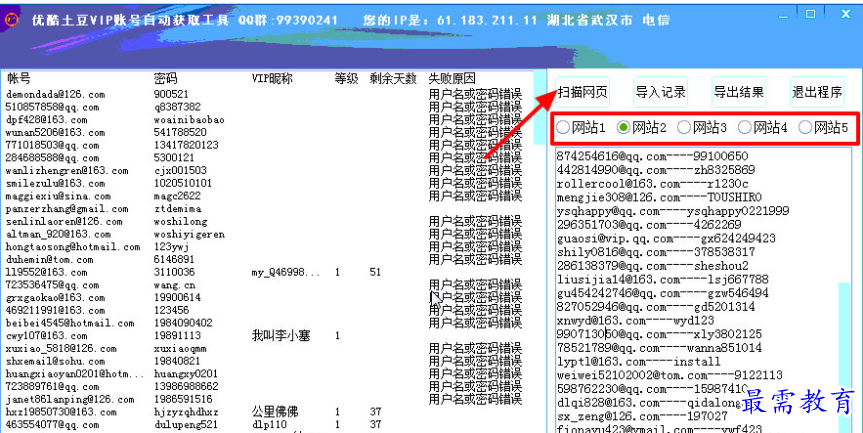Select the wunan5206@163.com account row
The height and width of the screenshot is (433, 863).
click(264, 133)
